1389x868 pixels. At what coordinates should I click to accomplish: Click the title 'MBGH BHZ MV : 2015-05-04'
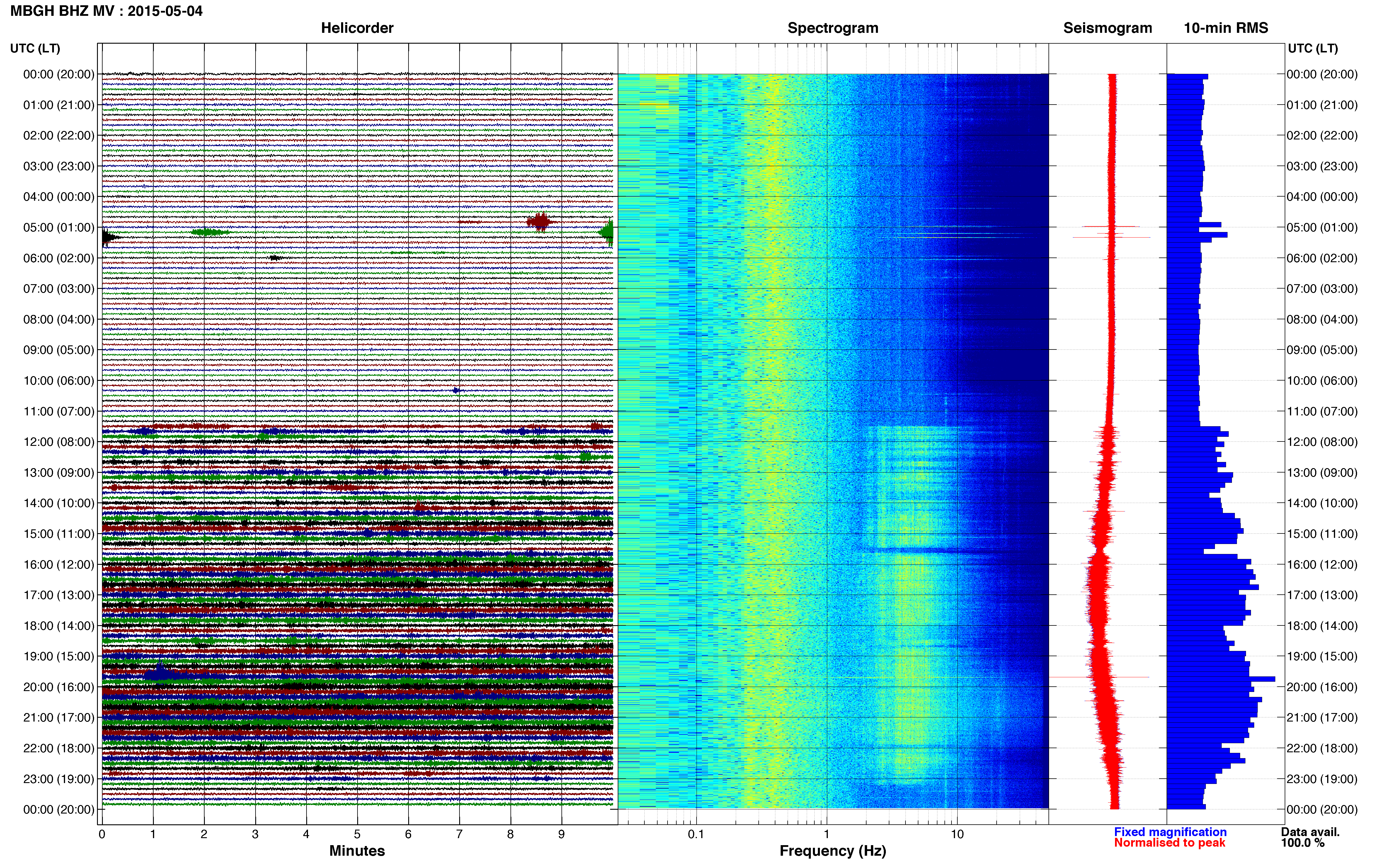pyautogui.click(x=106, y=11)
